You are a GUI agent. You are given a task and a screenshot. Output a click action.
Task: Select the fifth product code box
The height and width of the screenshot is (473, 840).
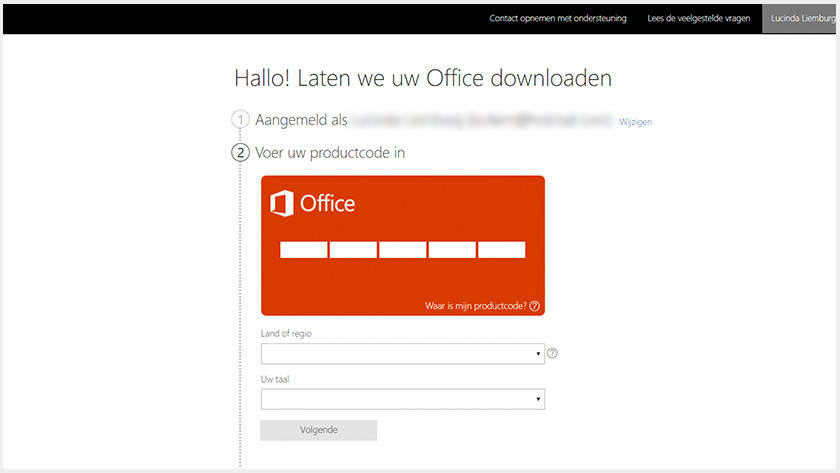[502, 250]
